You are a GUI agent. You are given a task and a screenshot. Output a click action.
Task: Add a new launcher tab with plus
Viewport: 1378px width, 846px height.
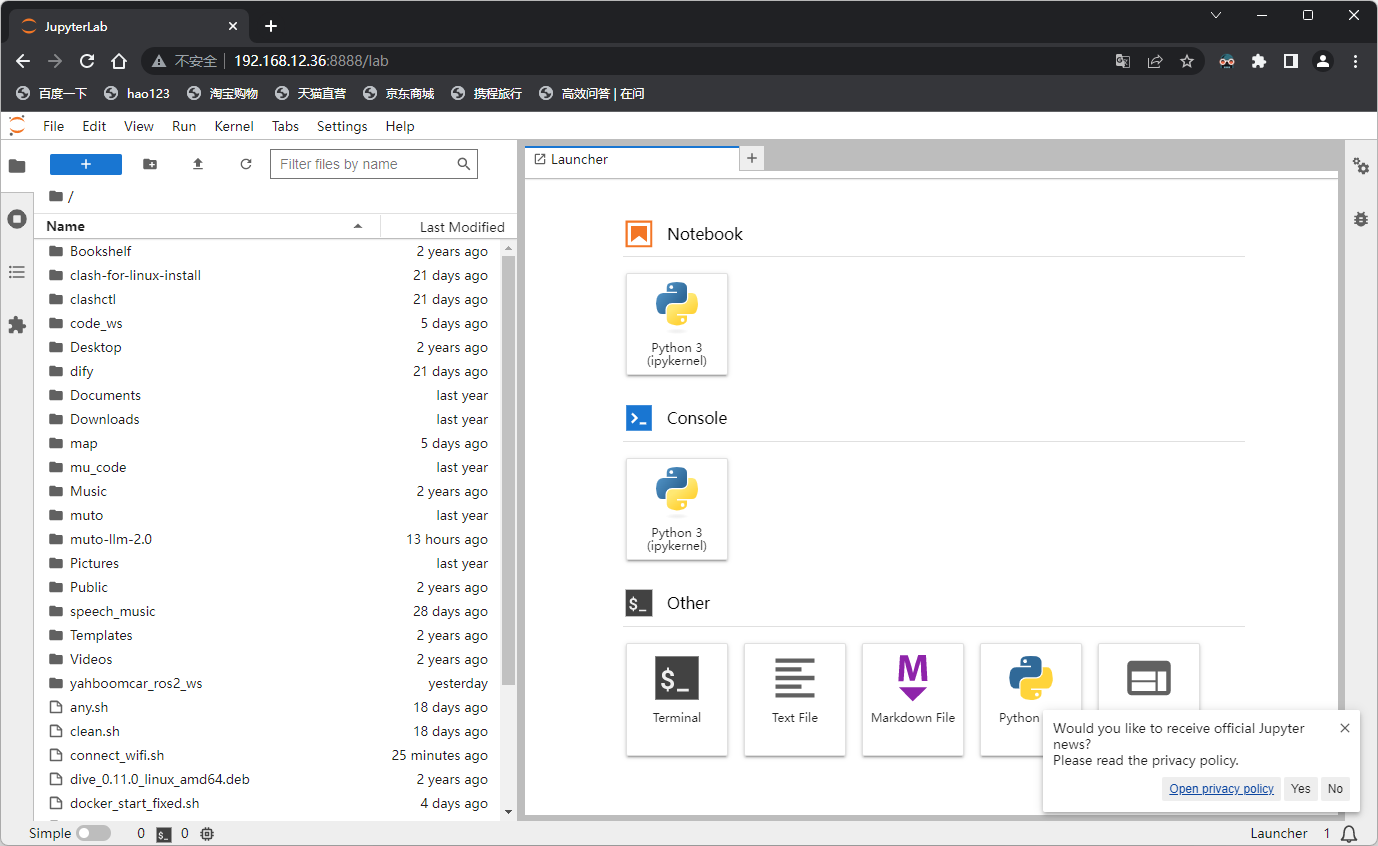752,158
